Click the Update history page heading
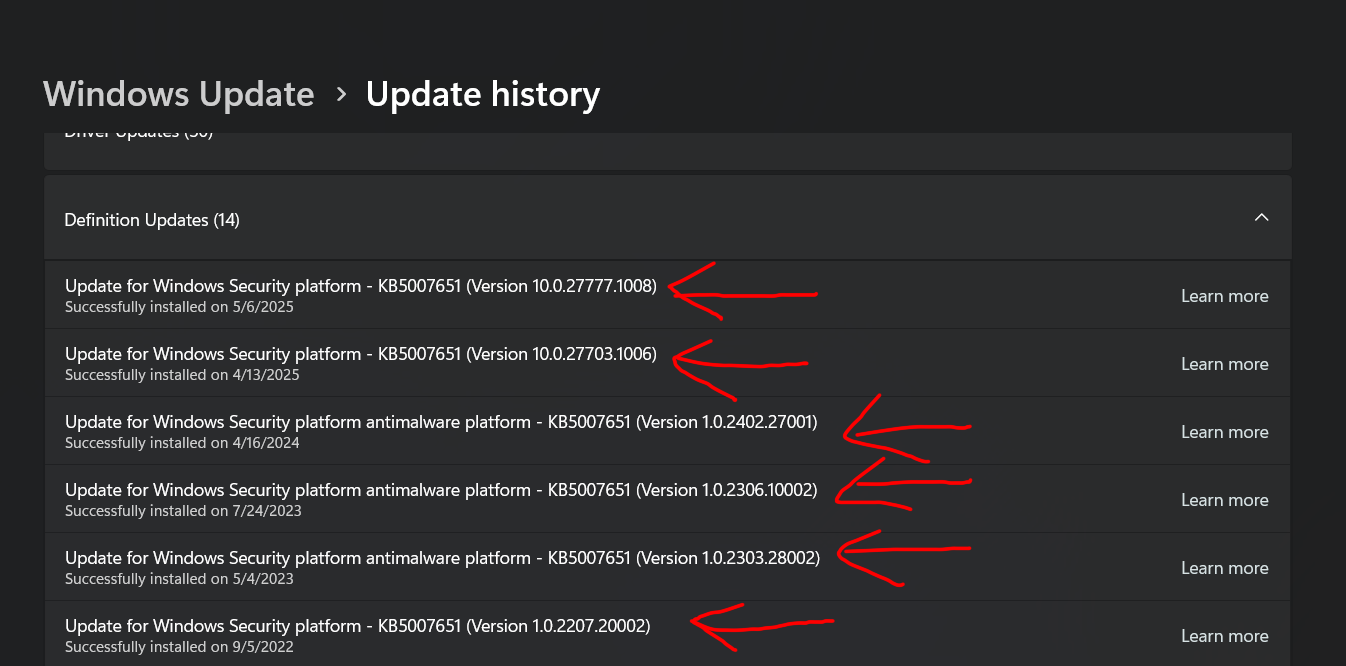Screen dimensions: 1346x666 (482, 94)
